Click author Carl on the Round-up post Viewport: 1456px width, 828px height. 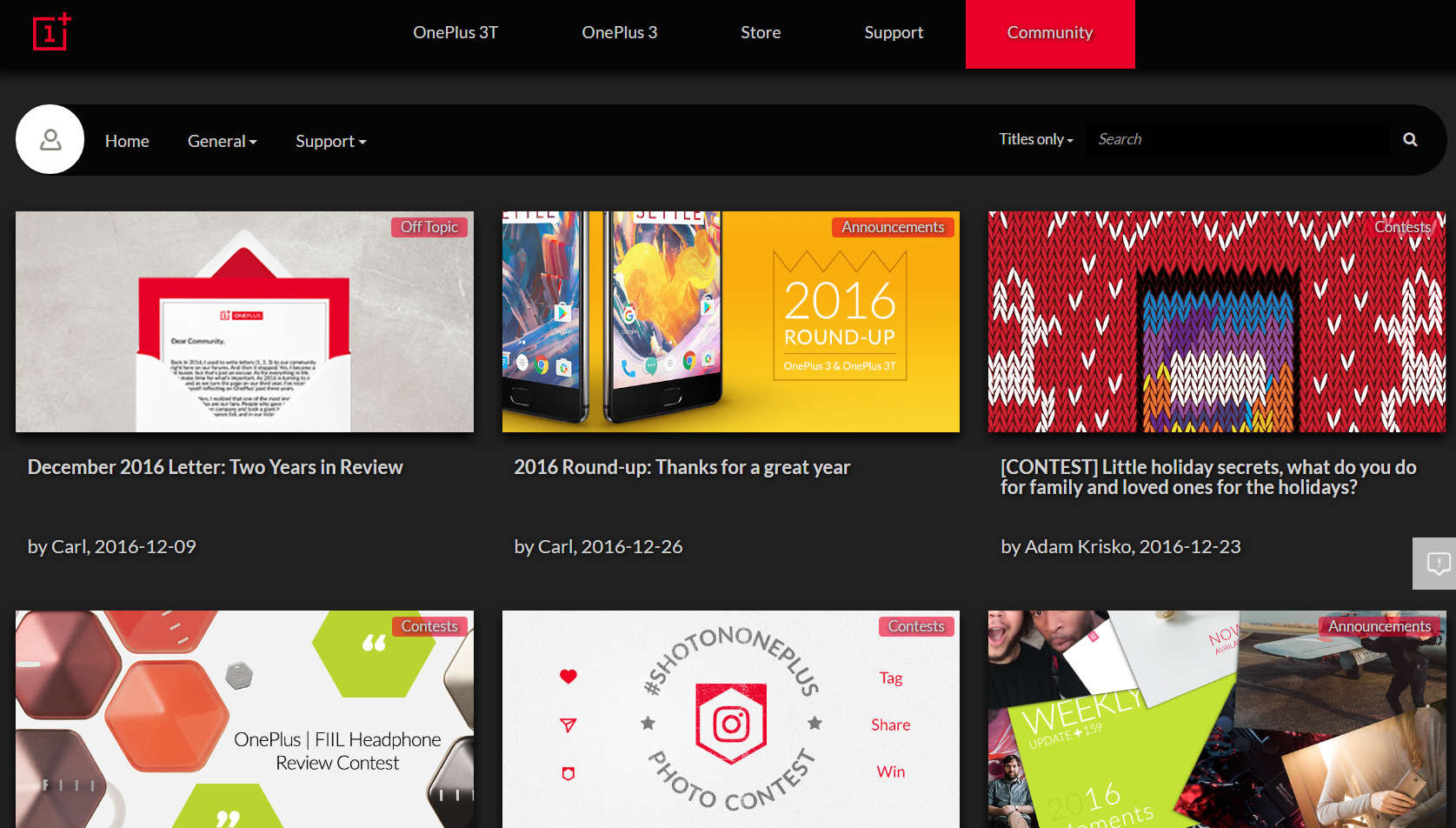(x=555, y=546)
